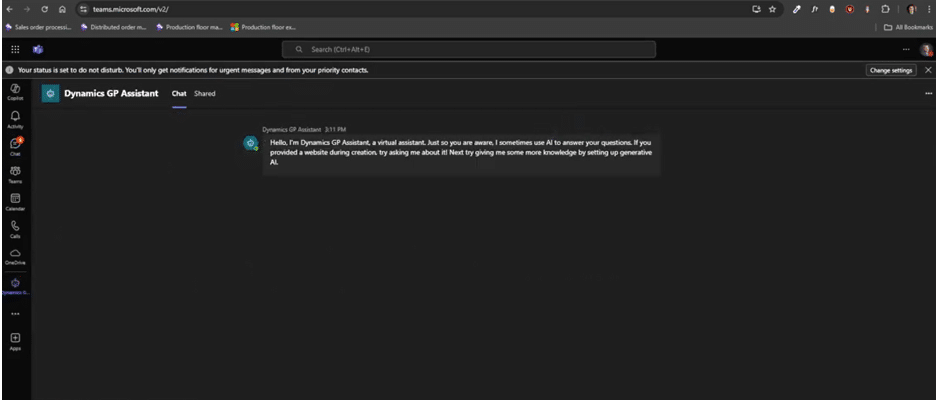Switch to the Chat tab
This screenshot has width=936, height=401.
(179, 94)
